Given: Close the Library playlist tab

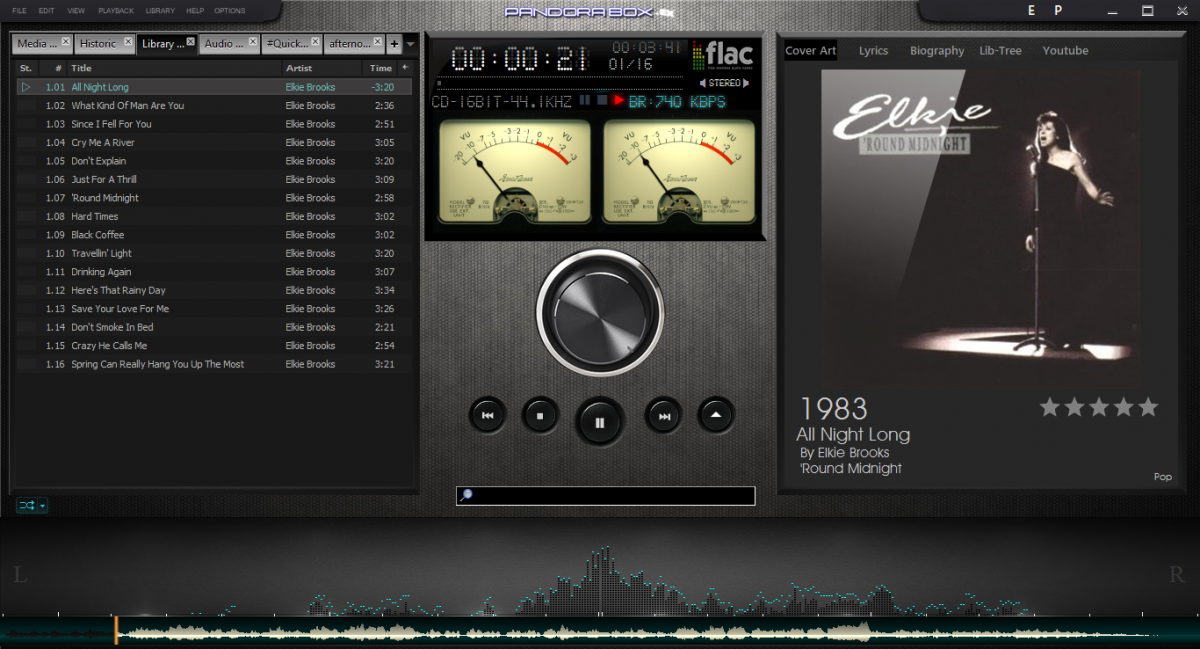Looking at the screenshot, I should (190, 42).
